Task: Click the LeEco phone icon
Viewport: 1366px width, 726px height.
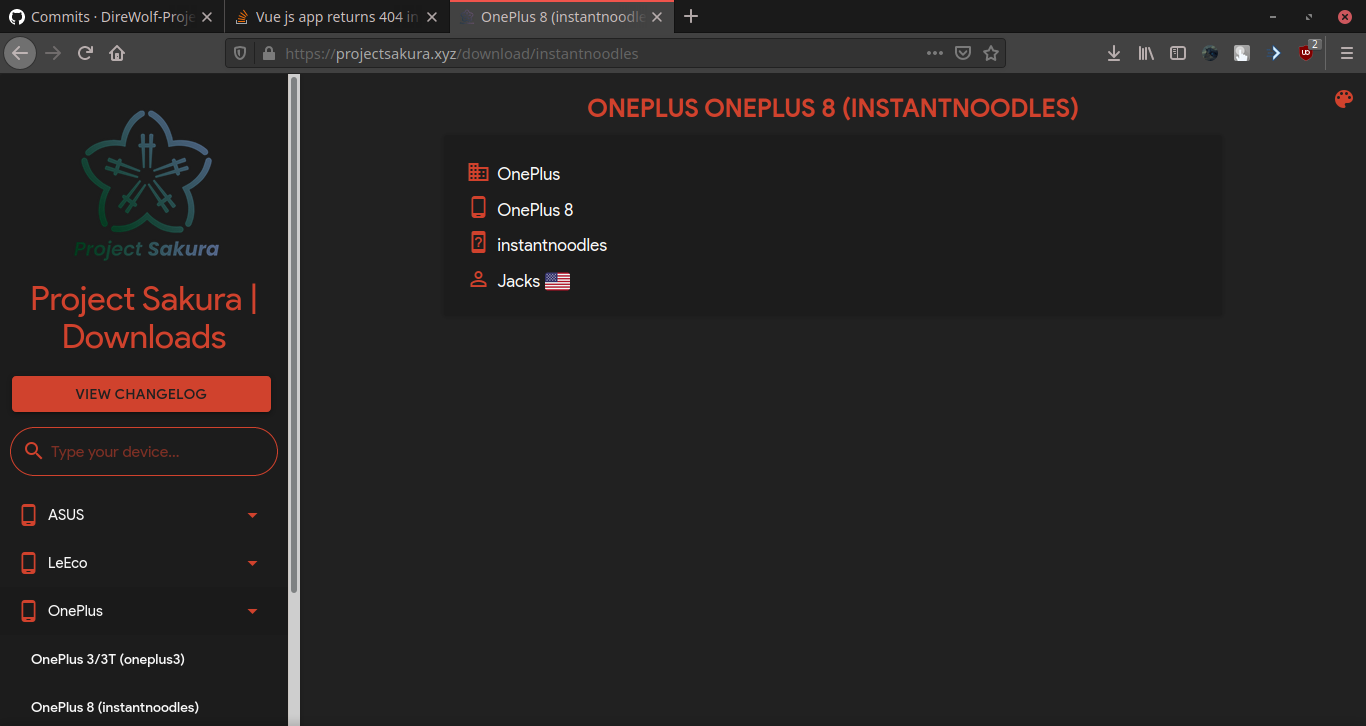Action: (x=29, y=563)
